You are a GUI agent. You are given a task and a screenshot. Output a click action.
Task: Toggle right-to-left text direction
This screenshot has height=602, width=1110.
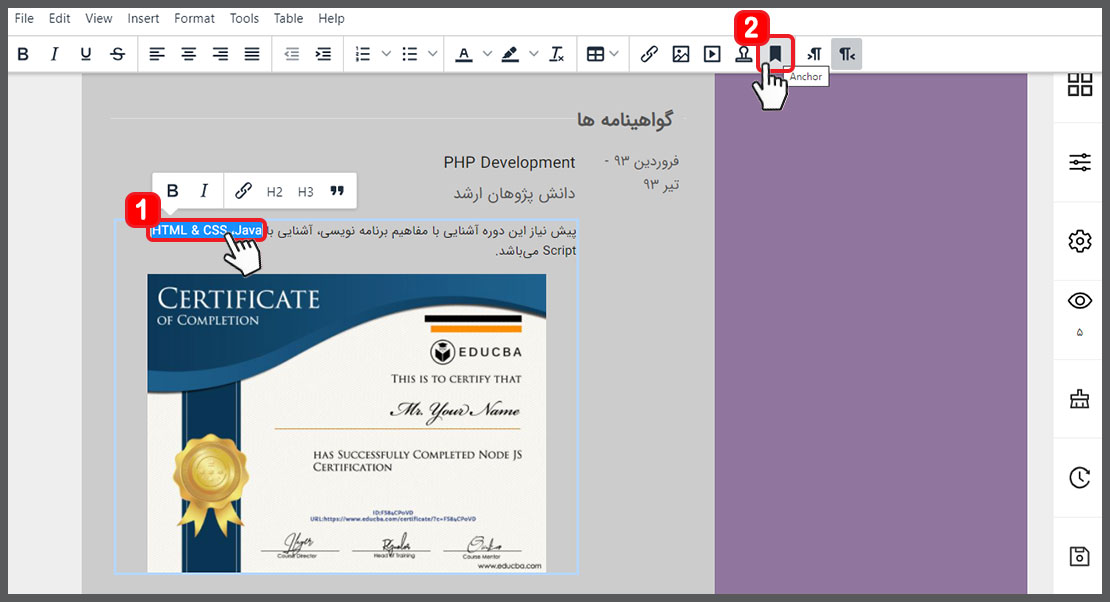click(x=847, y=54)
